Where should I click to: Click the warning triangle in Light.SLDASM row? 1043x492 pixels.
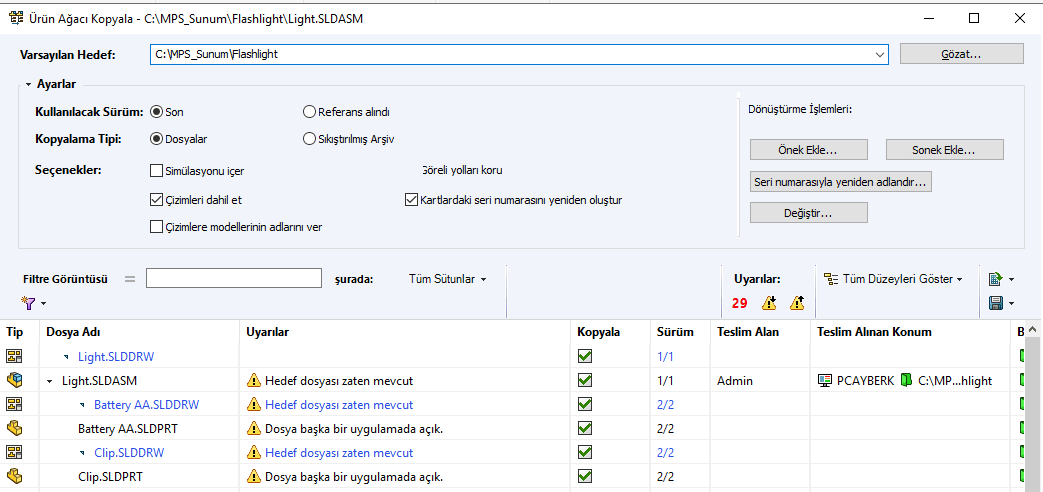click(253, 380)
